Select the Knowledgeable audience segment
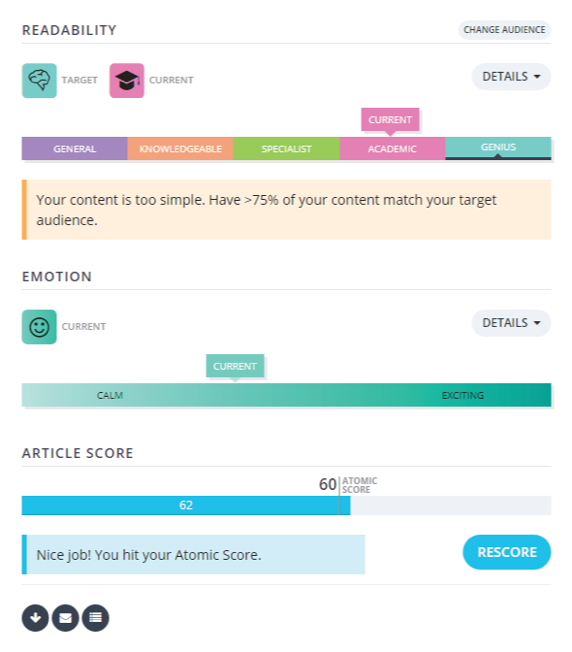The width and height of the screenshot is (572, 652). click(x=180, y=149)
